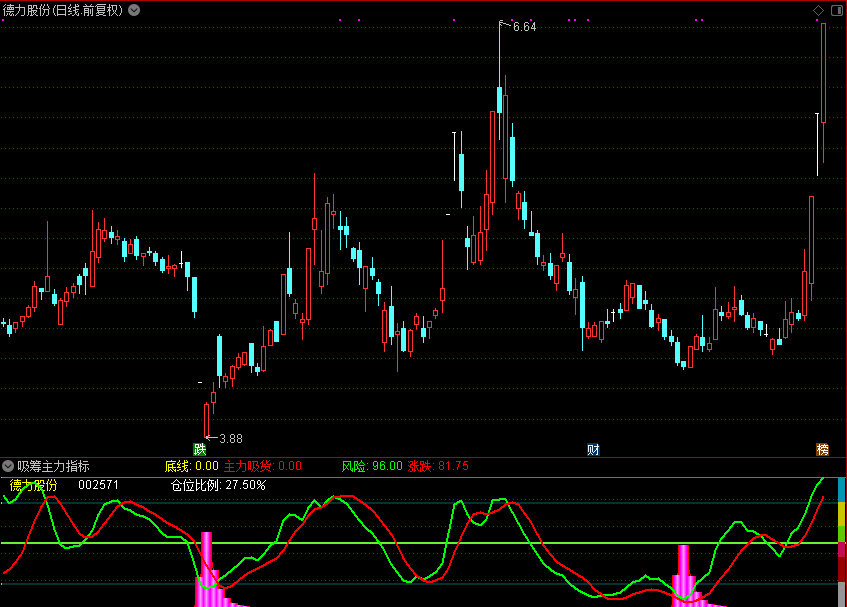Image resolution: width=847 pixels, height=607 pixels.
Task: Click the yellow 德力股份 label in indicator panel
Action: [x=33, y=485]
